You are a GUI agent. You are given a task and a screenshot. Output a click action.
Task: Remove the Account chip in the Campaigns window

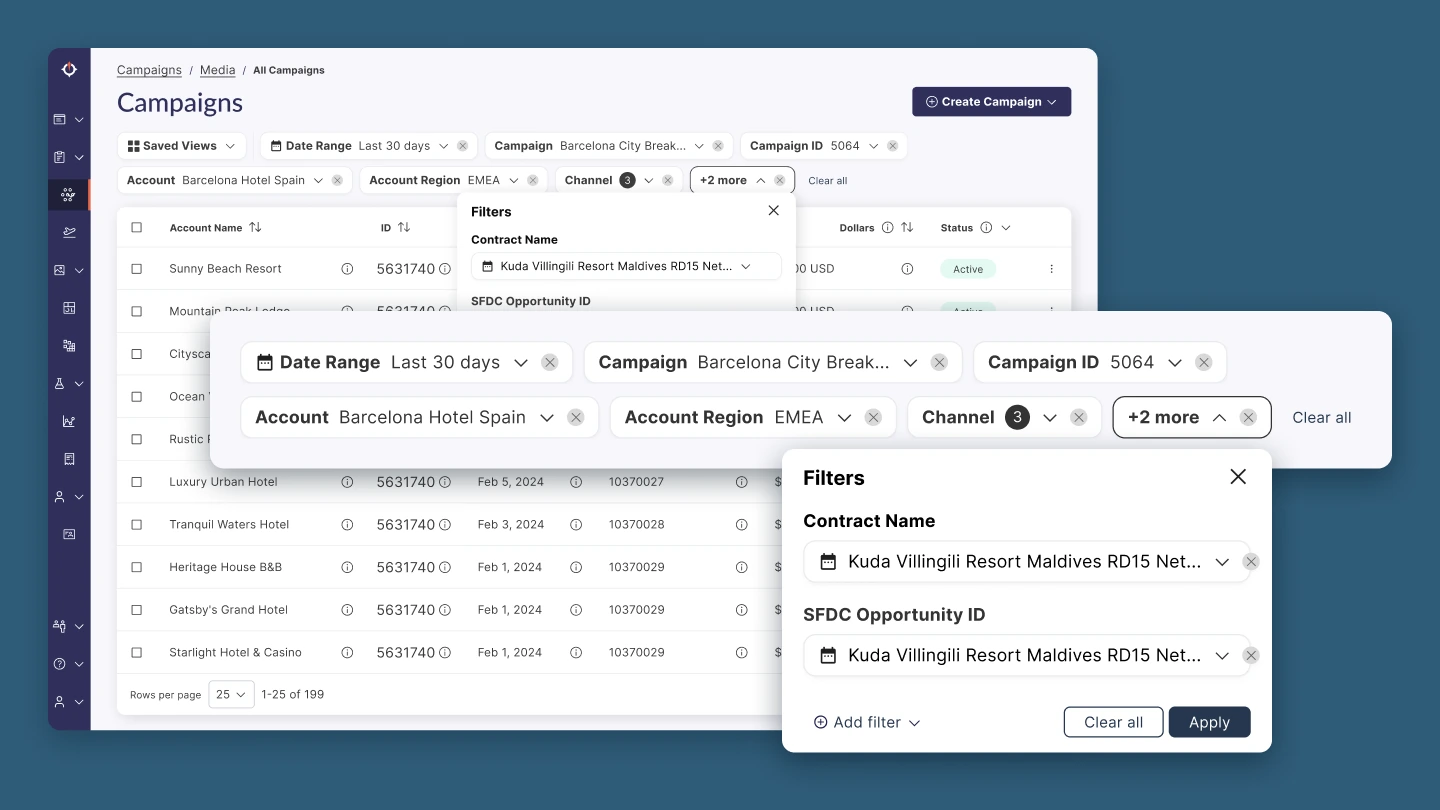coord(337,181)
